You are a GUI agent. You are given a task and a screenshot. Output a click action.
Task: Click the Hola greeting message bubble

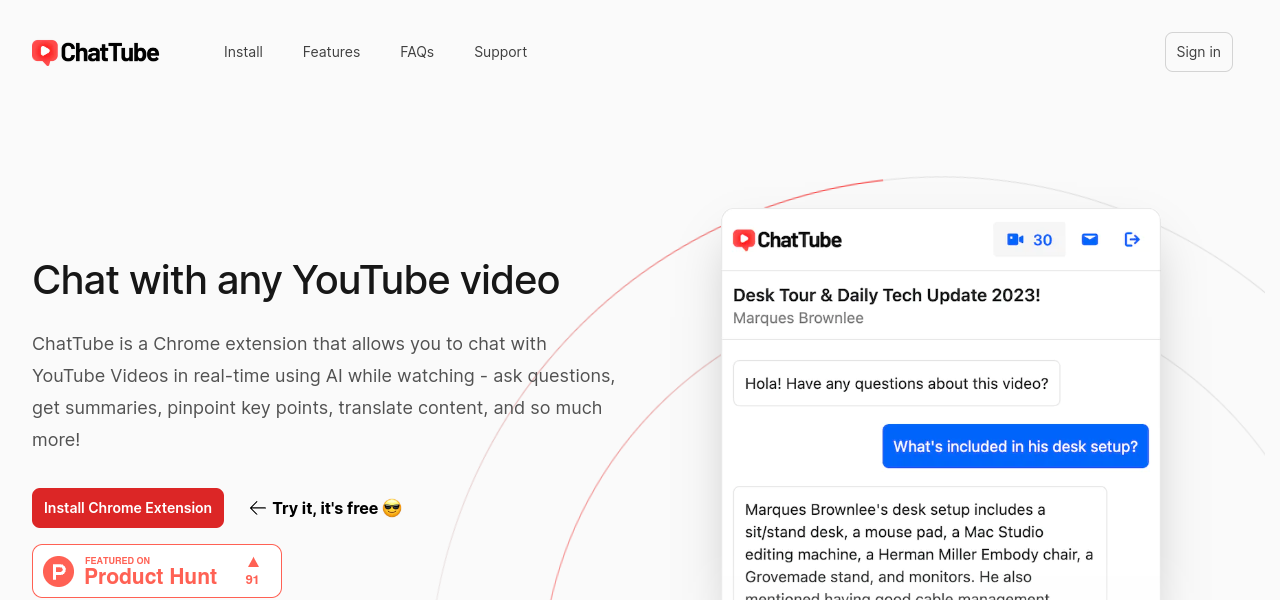click(896, 384)
